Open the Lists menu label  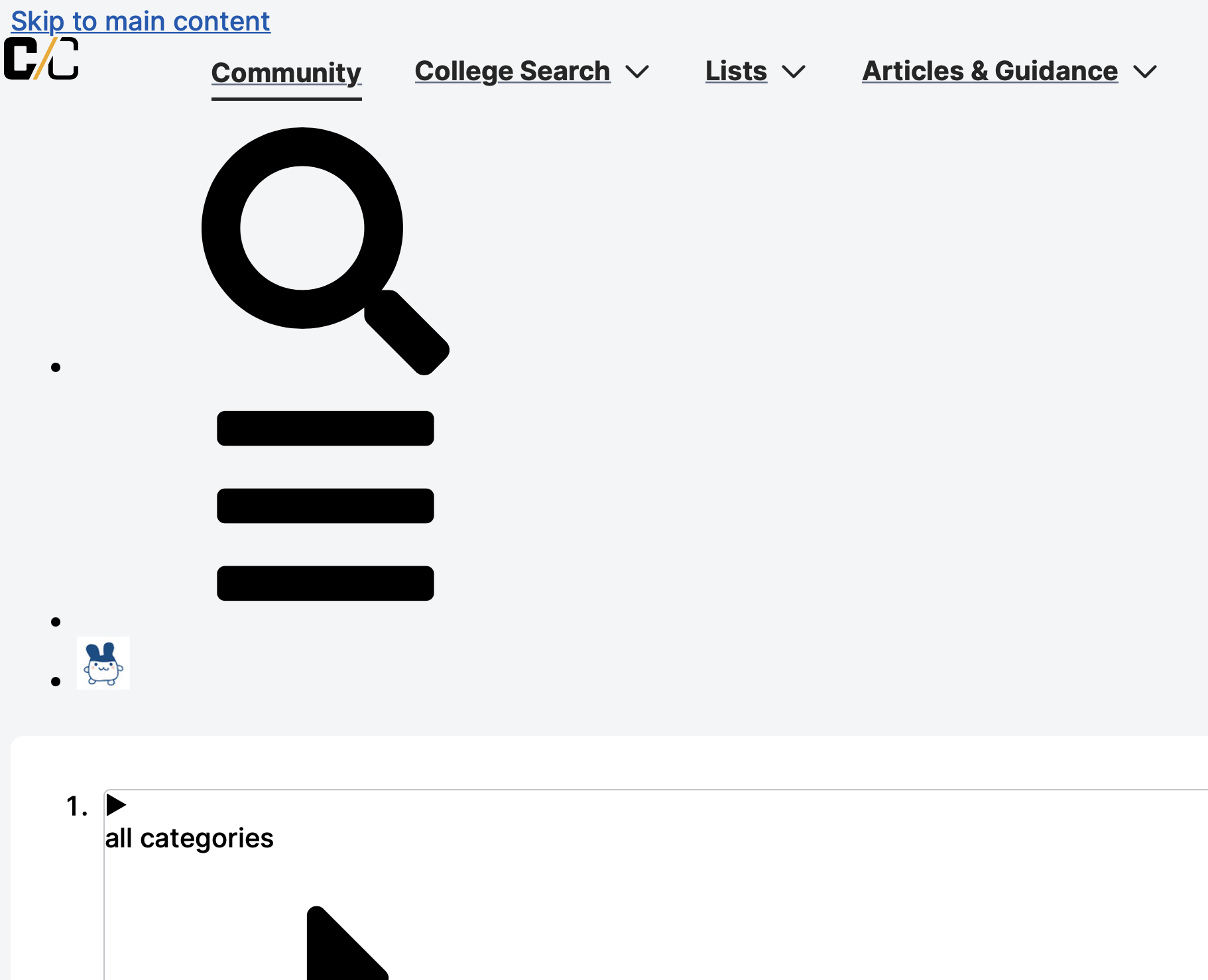point(736,71)
